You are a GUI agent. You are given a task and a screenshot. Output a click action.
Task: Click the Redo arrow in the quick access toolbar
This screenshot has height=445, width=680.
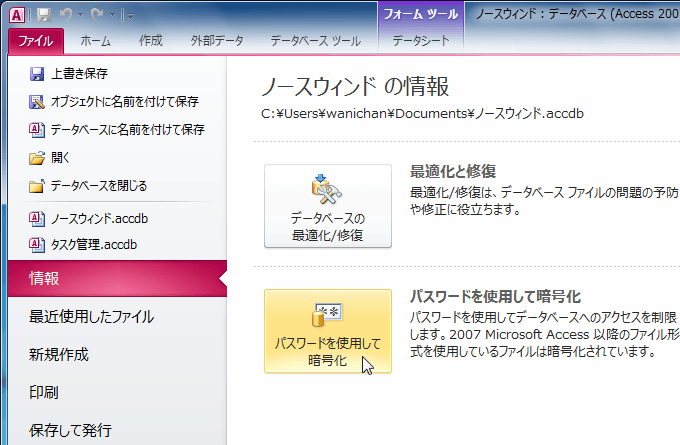[x=98, y=15]
